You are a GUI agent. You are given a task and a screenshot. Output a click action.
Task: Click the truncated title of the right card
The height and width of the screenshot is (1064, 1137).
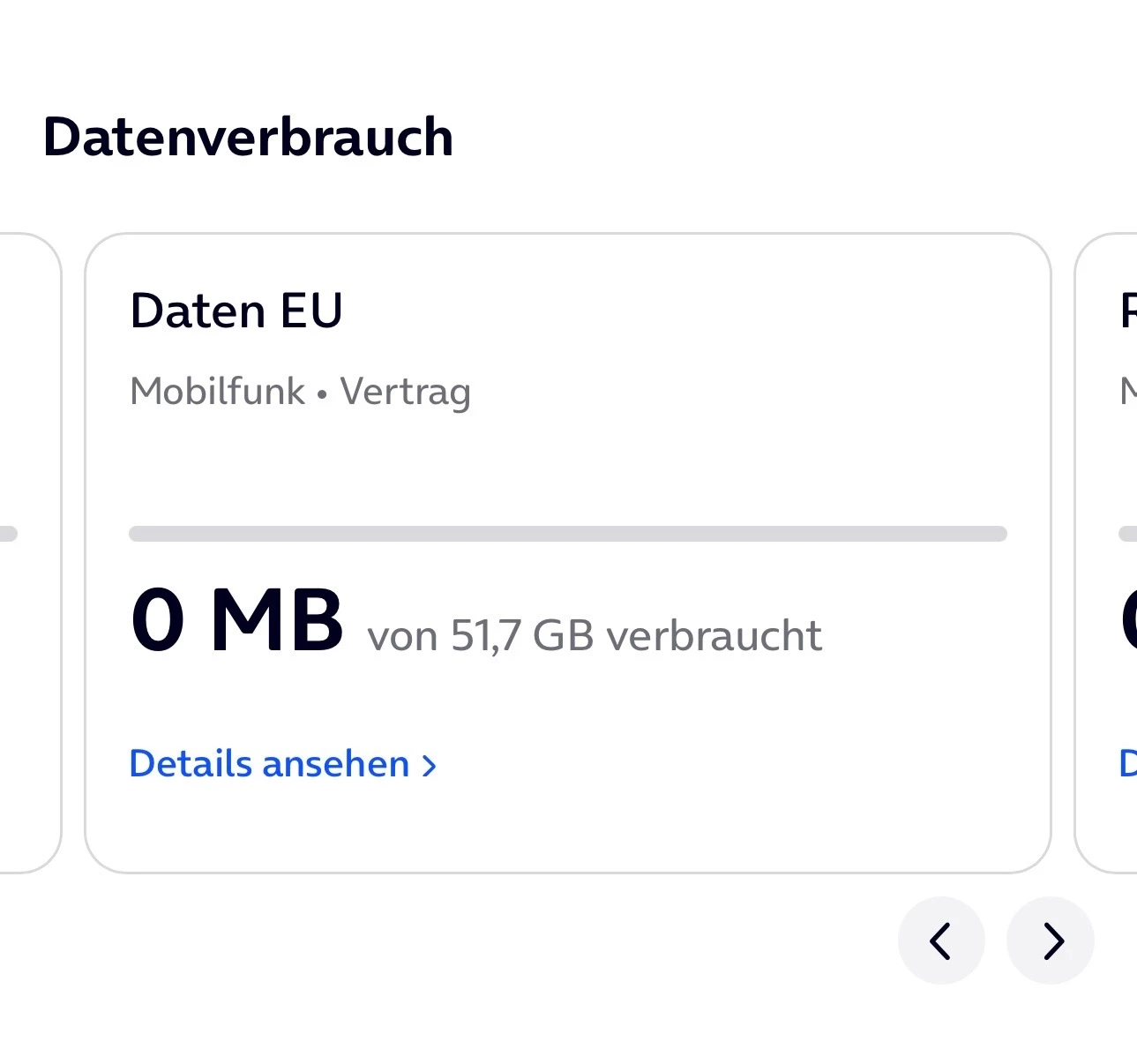pyautogui.click(x=1127, y=311)
